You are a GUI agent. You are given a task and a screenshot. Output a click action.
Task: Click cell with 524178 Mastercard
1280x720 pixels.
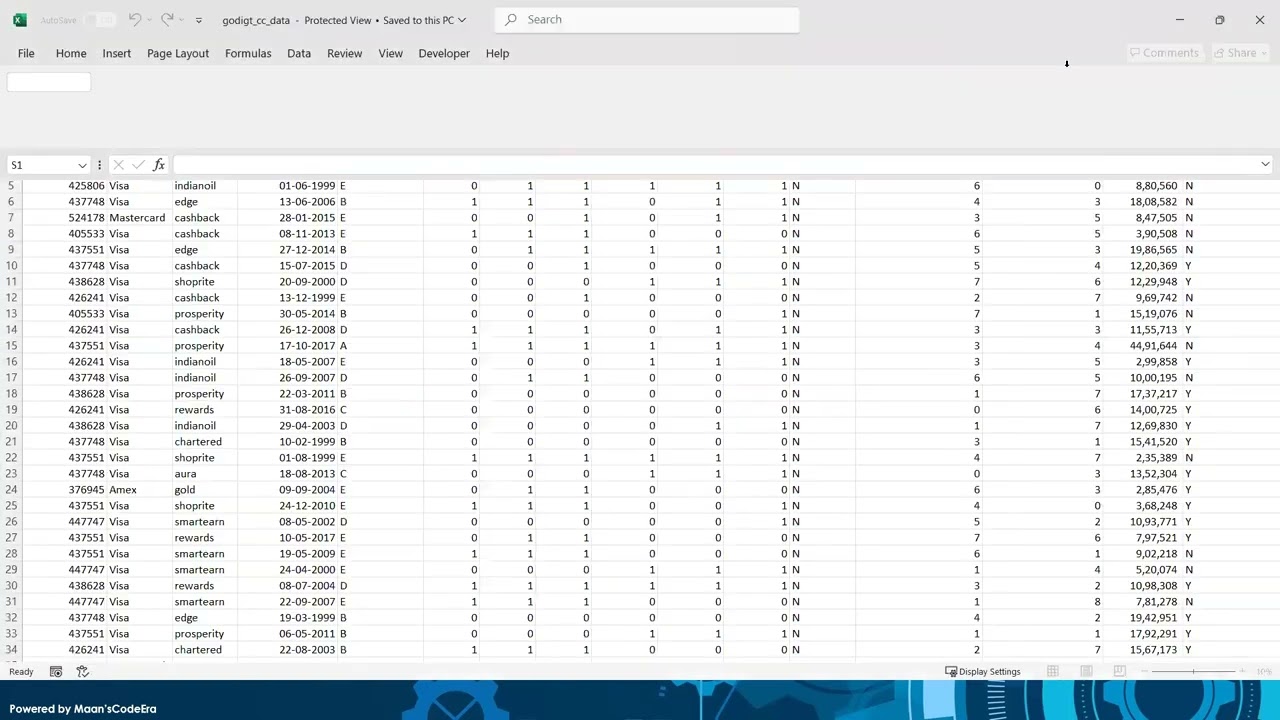116,218
